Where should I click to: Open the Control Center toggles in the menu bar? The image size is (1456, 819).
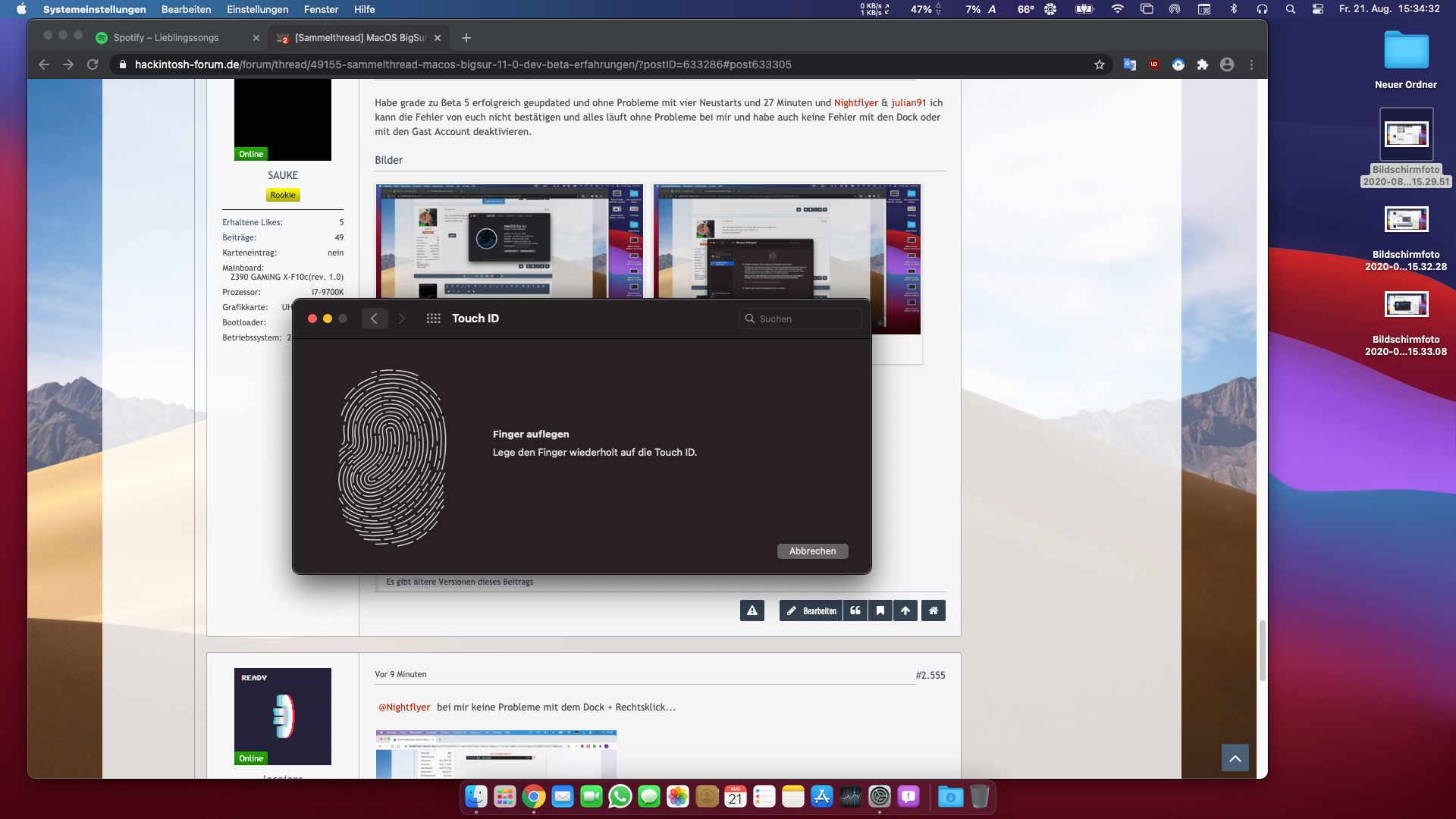[1318, 9]
